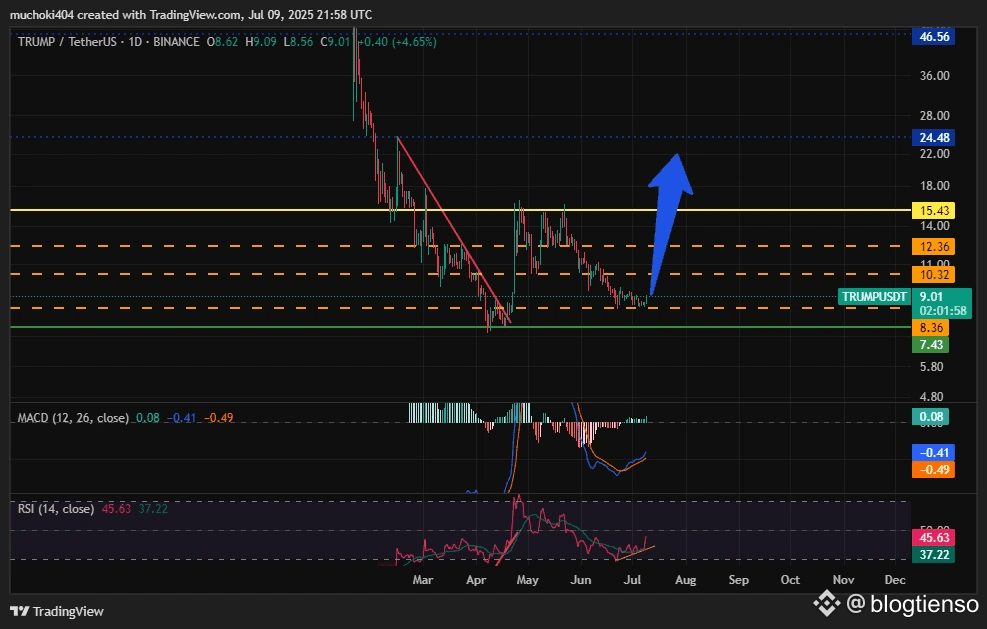Click the Jul label on the time axis

coord(632,580)
